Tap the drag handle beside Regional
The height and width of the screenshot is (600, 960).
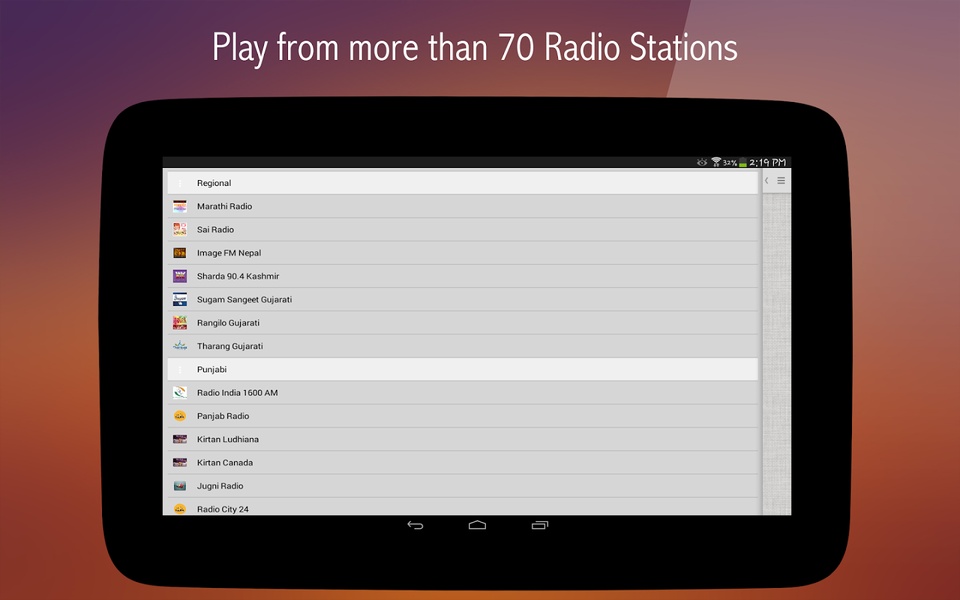coord(180,183)
